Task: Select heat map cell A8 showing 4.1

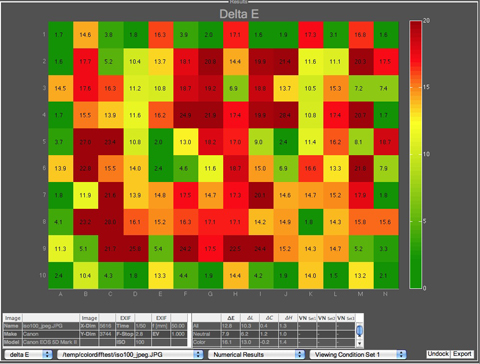Action: pyautogui.click(x=61, y=222)
